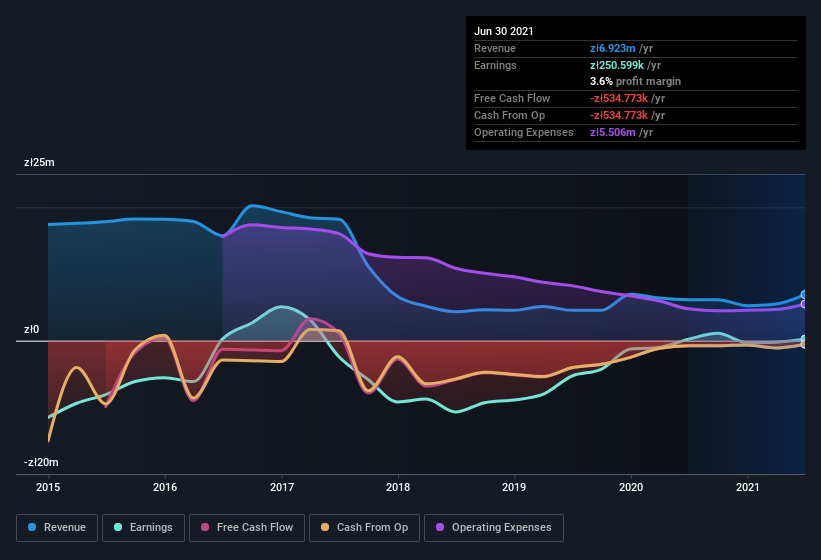
Task: Click the pink Free Cash Flow dot
Action: [x=205, y=527]
